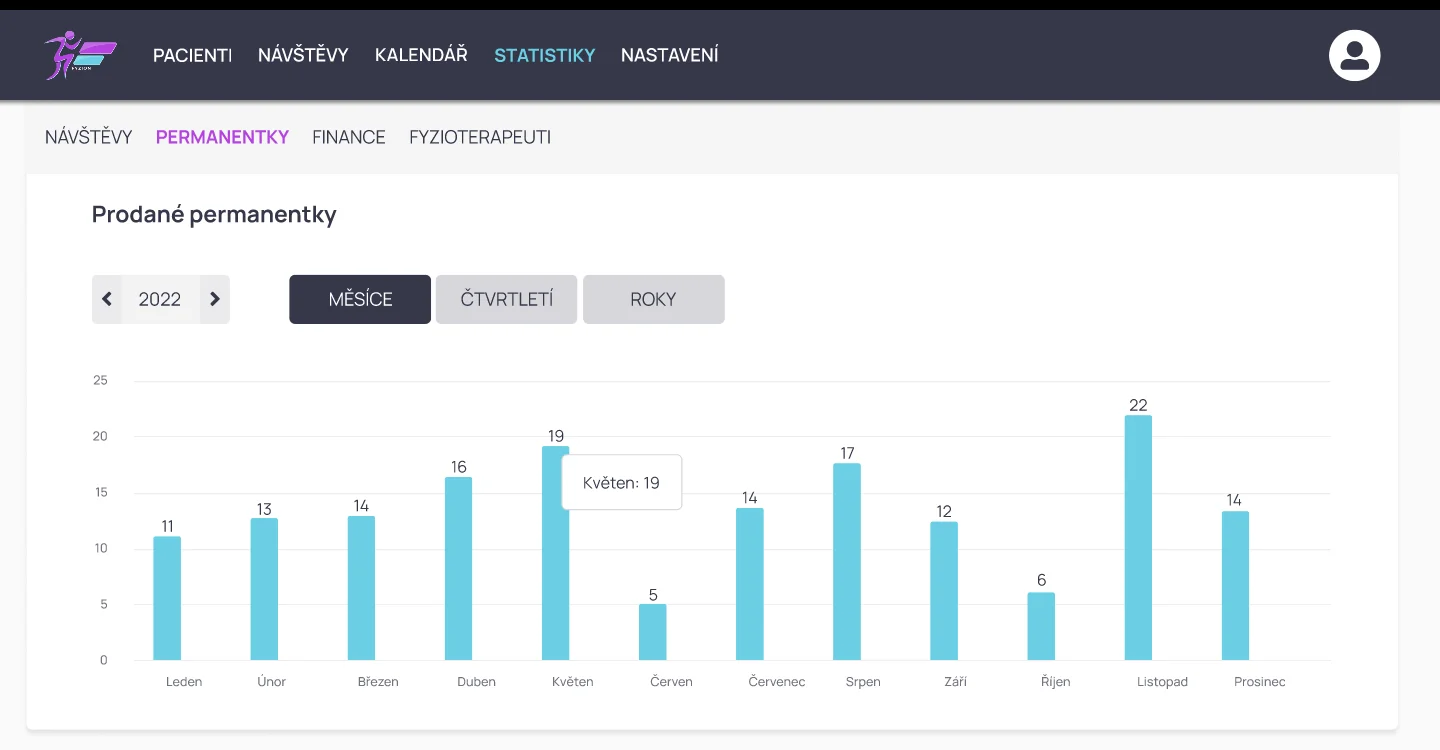Click the Leden bar in chart
This screenshot has width=1440, height=750.
167,598
